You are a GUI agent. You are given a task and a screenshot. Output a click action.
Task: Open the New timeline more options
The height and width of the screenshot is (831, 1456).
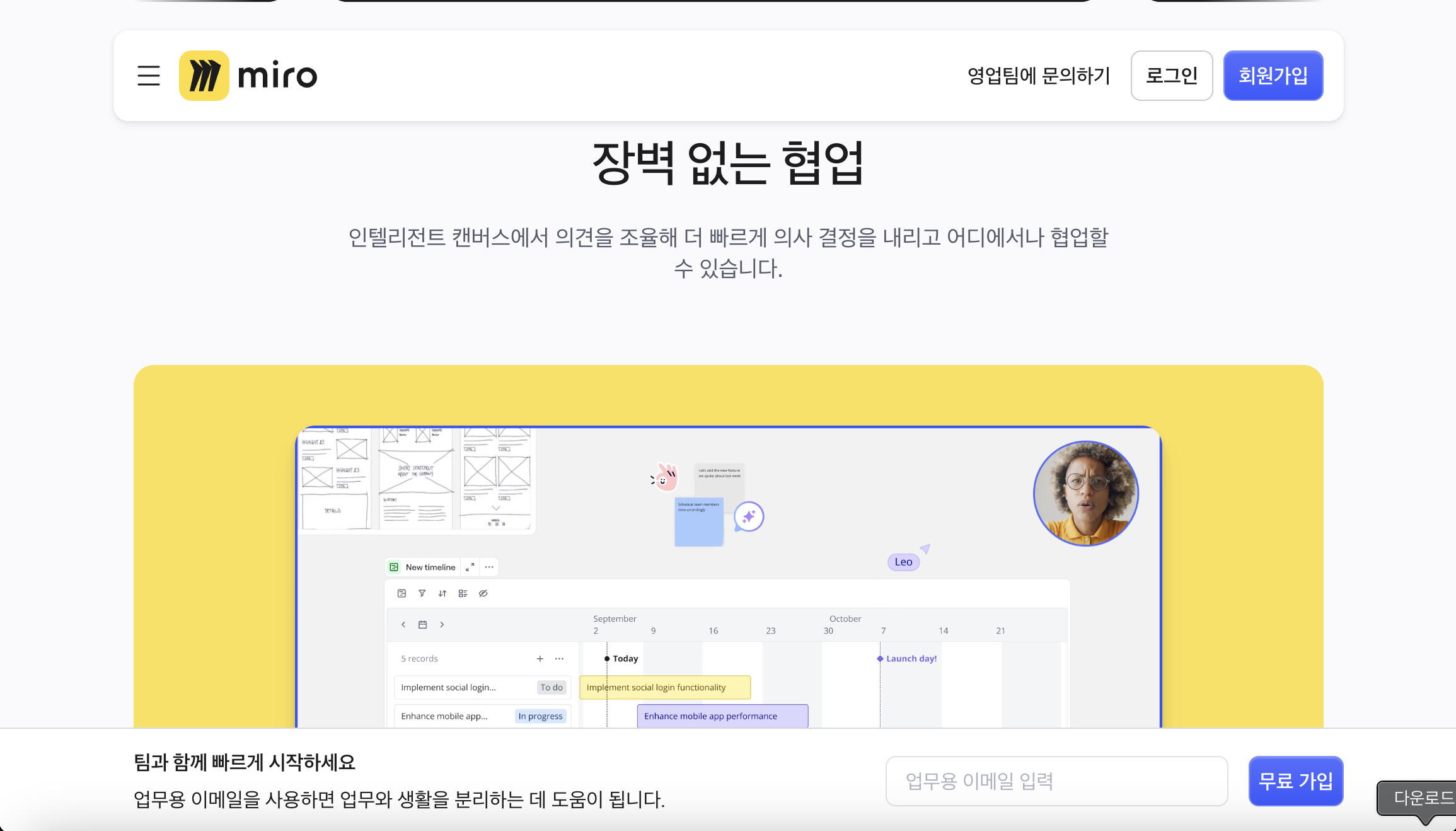[489, 567]
